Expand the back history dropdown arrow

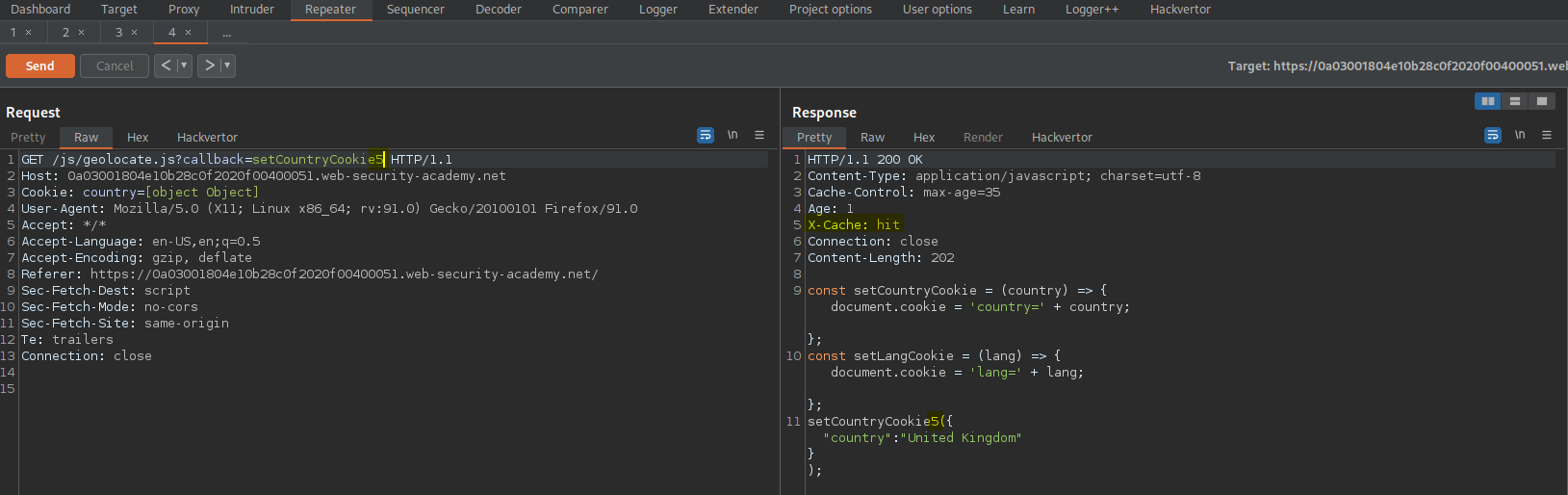coord(184,65)
